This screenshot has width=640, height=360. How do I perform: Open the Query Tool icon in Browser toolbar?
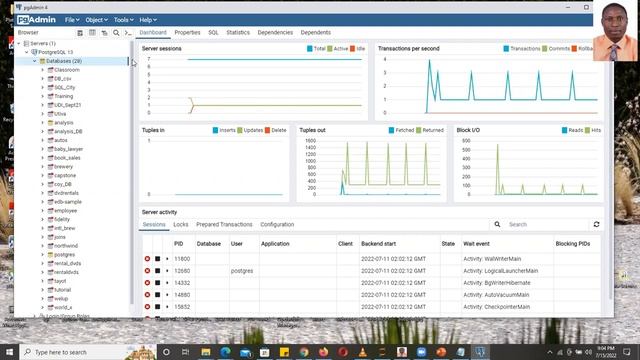(80, 33)
